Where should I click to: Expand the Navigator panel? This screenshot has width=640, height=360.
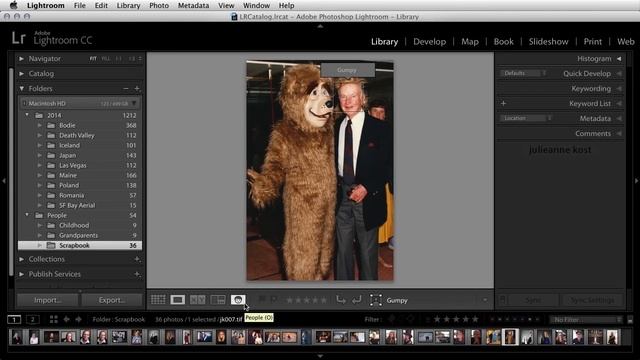[x=21, y=59]
